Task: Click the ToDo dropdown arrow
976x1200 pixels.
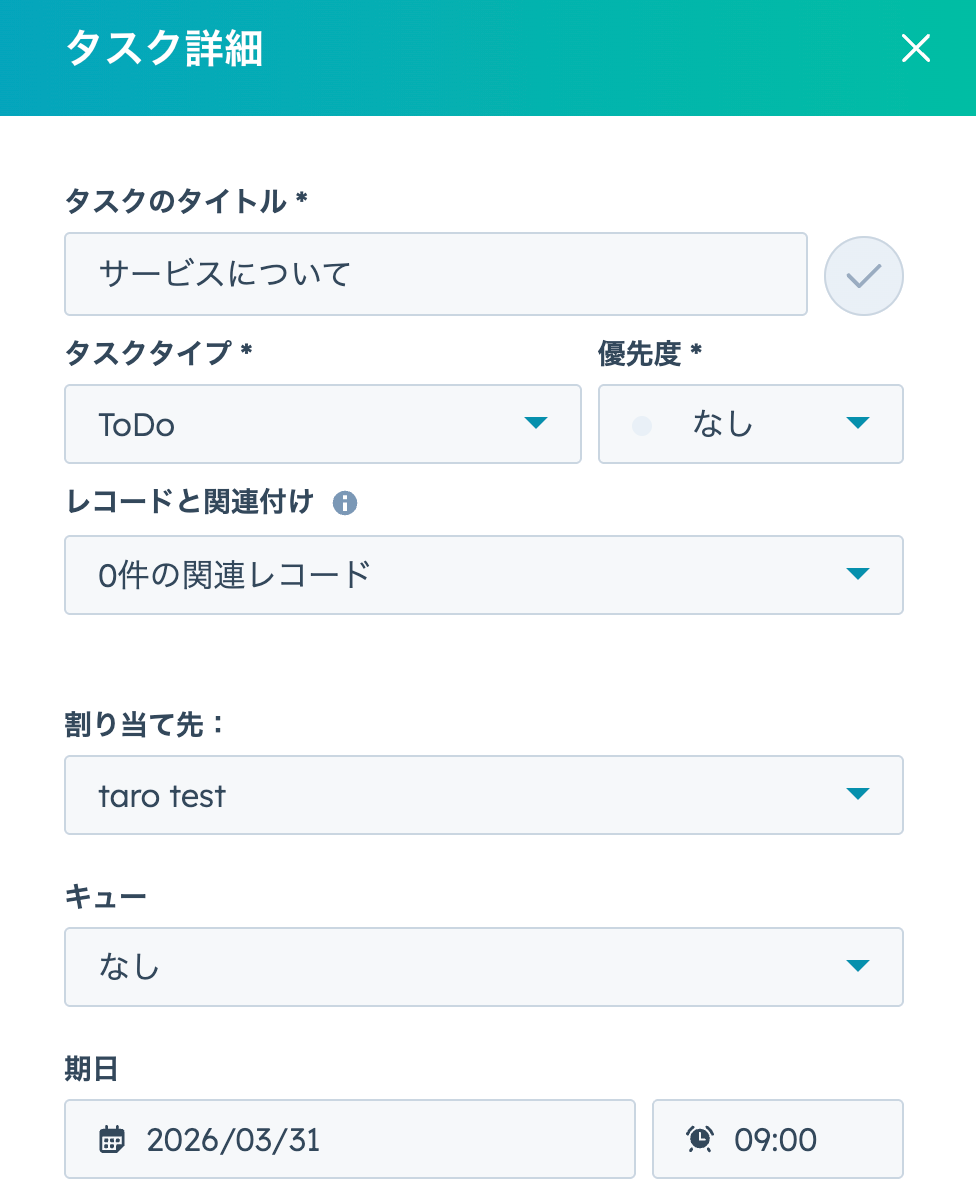Action: (x=536, y=423)
